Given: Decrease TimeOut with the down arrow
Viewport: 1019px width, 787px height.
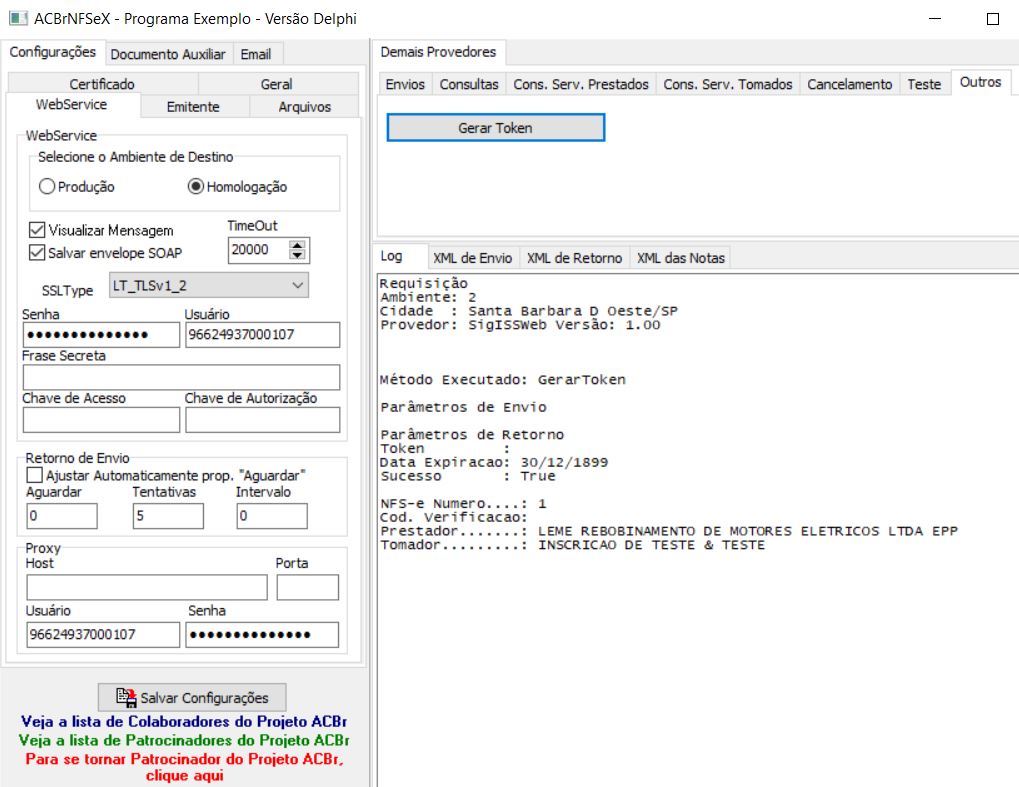Looking at the screenshot, I should coord(297,255).
